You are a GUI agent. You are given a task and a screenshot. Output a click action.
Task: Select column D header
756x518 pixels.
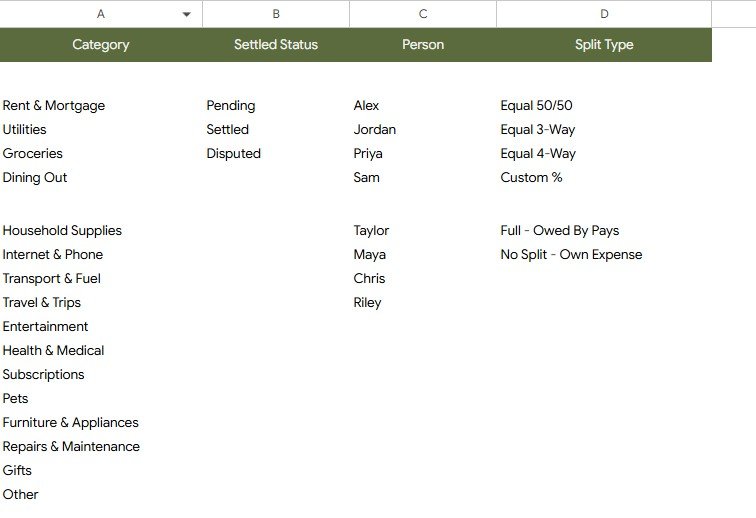pos(604,14)
